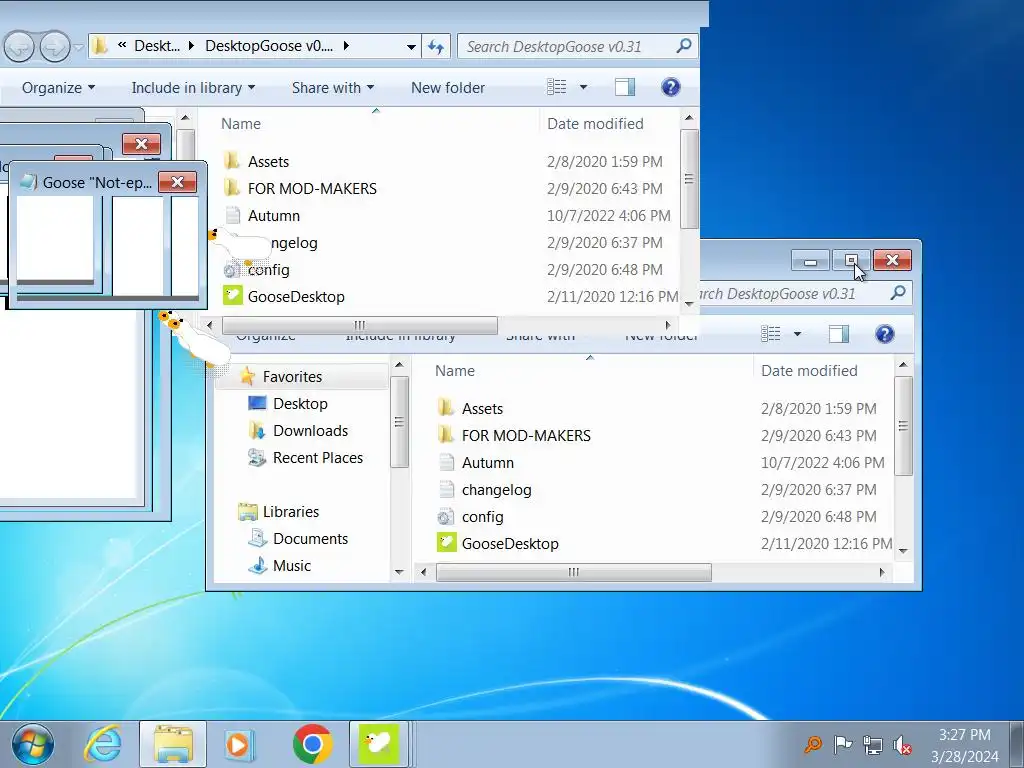1024x768 pixels.
Task: Open Downloads in the navigation pane
Action: coord(310,430)
